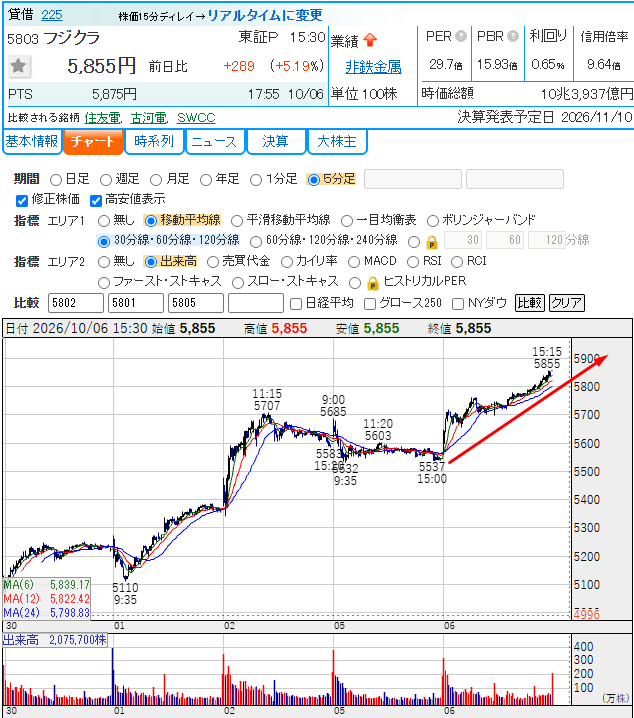Select the custom 分線 locked radio
The height and width of the screenshot is (718, 634).
coord(414,241)
